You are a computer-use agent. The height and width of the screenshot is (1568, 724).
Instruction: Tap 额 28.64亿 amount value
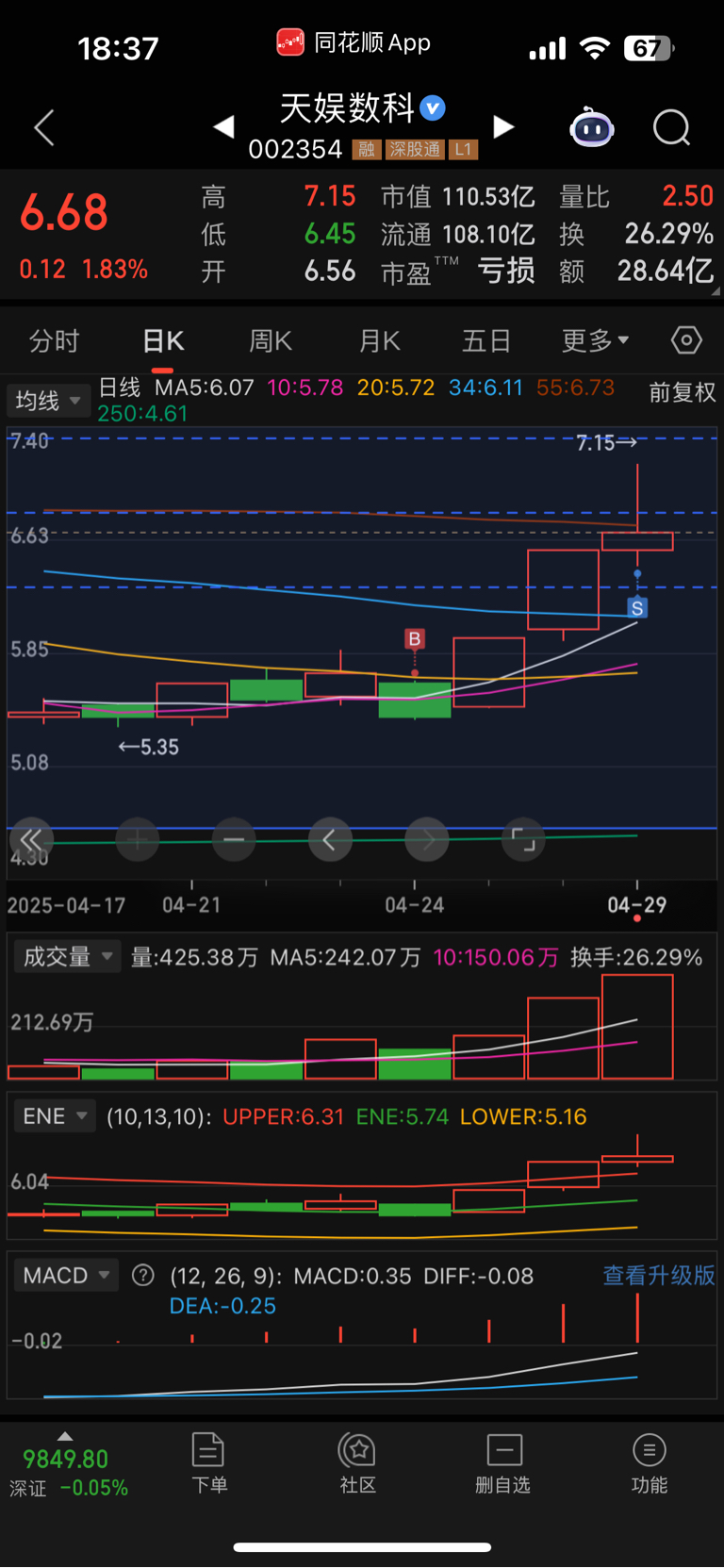[x=666, y=272]
